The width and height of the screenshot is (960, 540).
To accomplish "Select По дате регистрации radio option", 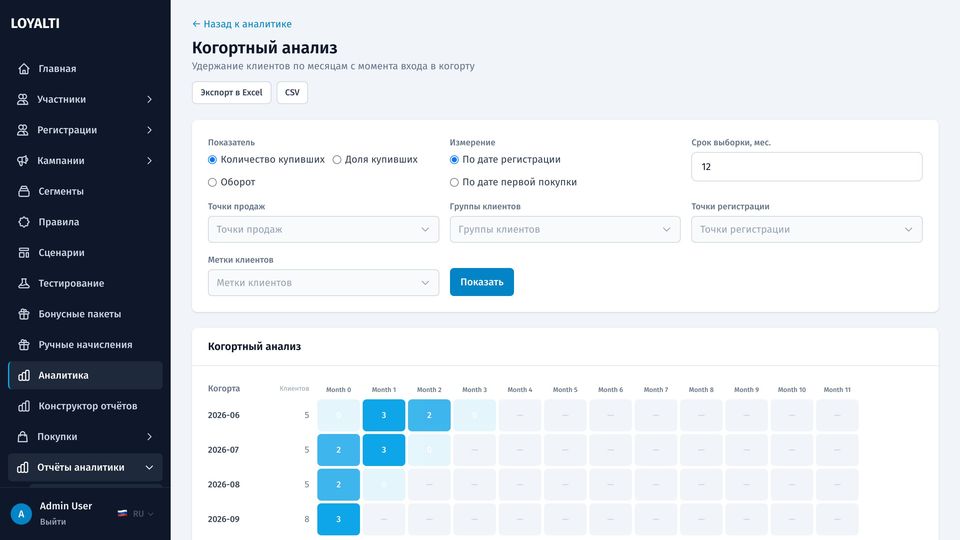I will [454, 160].
